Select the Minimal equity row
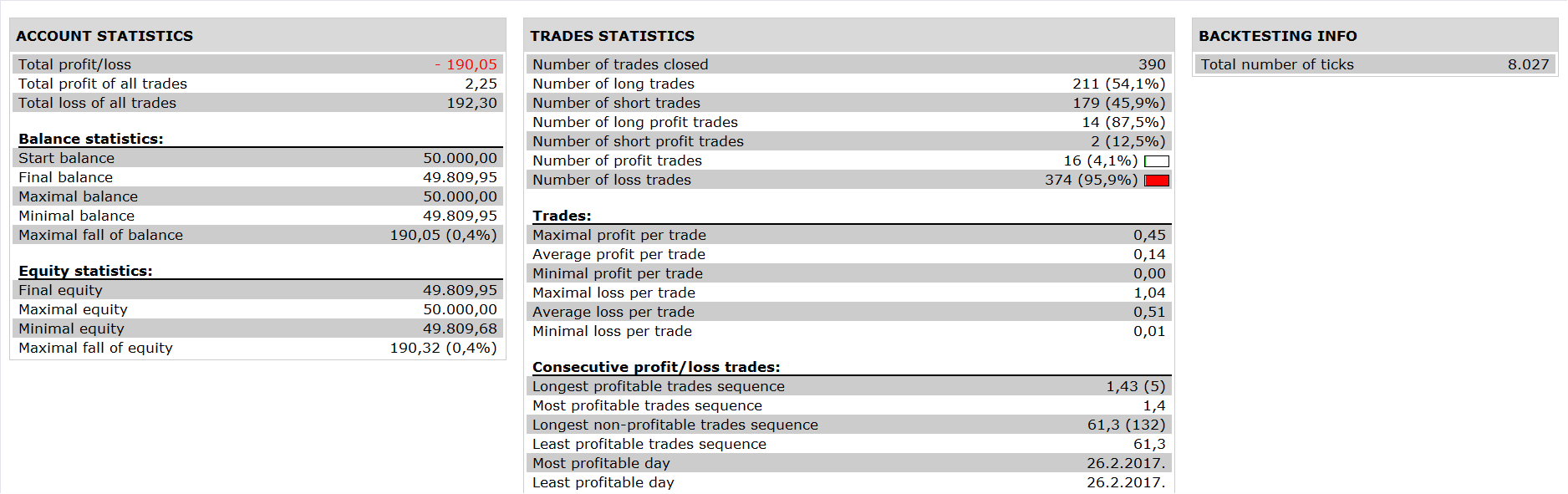Image resolution: width=1568 pixels, height=494 pixels. pos(257,328)
